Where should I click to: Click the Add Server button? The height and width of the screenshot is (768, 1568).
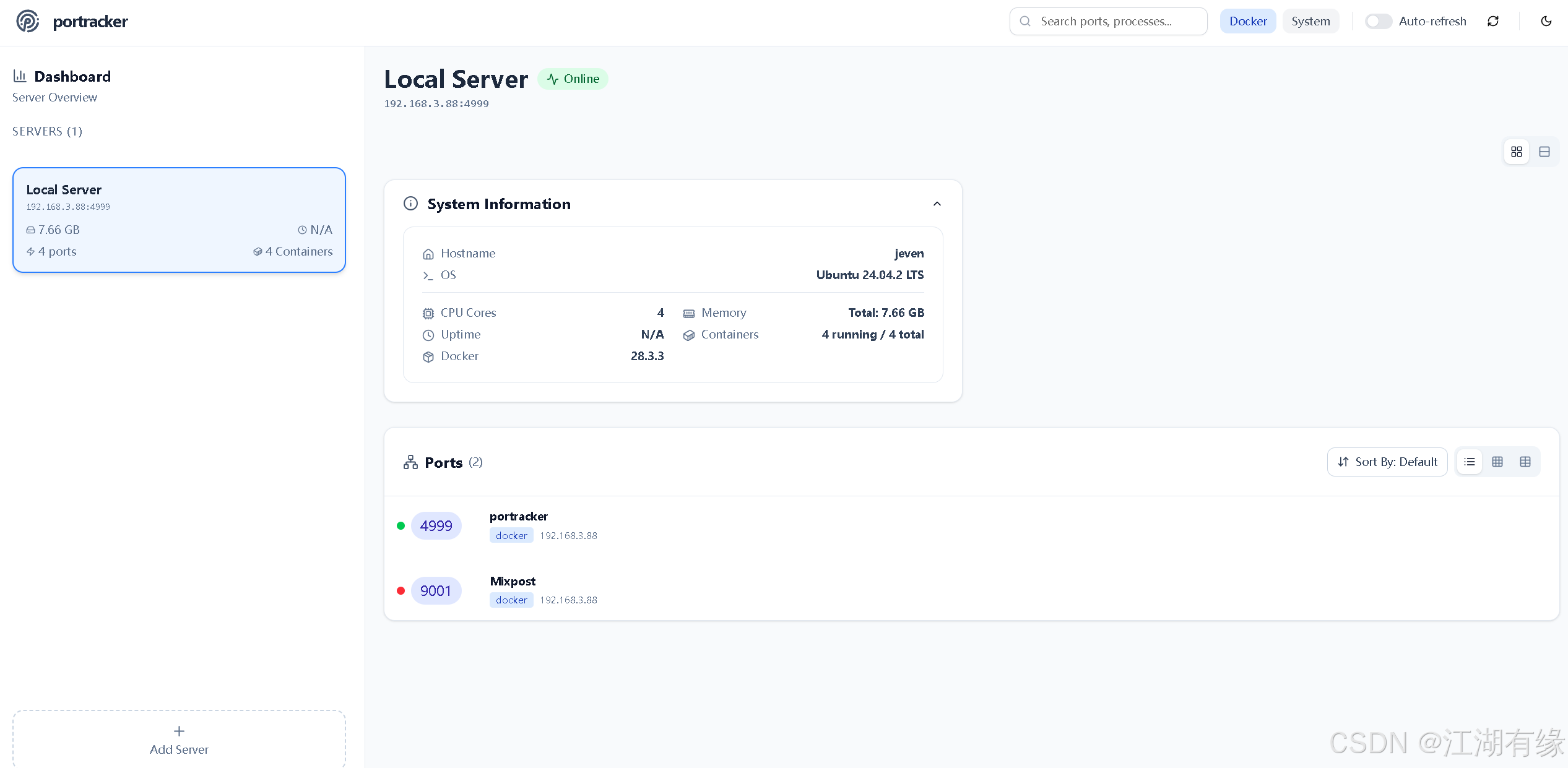tap(179, 740)
